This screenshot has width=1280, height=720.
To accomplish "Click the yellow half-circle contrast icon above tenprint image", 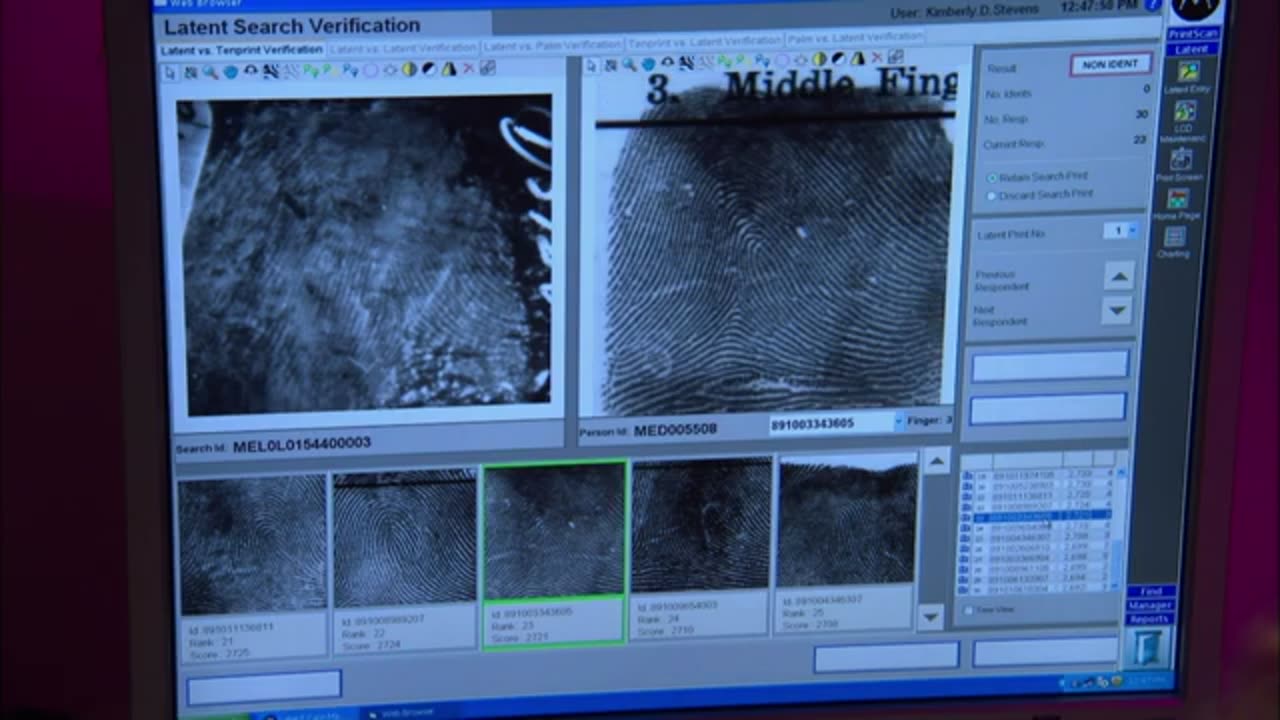I will 819,59.
